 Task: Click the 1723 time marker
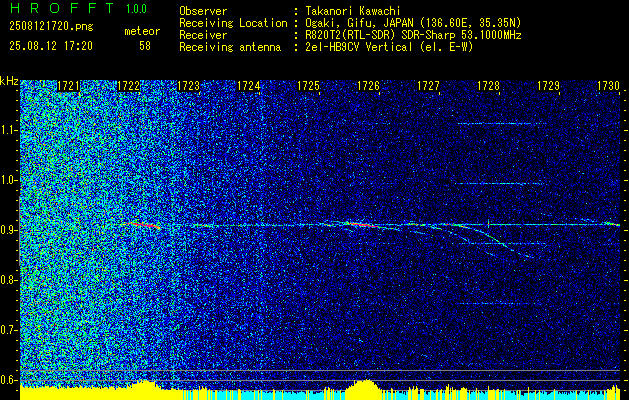tap(189, 86)
